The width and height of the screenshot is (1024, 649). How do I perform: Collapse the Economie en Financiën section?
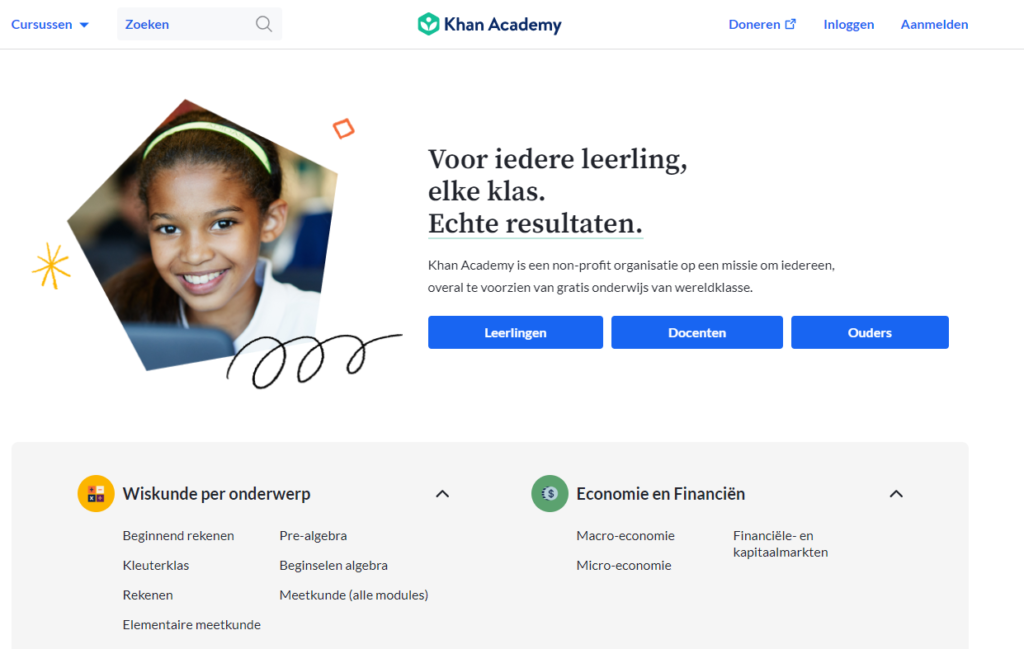tap(896, 494)
